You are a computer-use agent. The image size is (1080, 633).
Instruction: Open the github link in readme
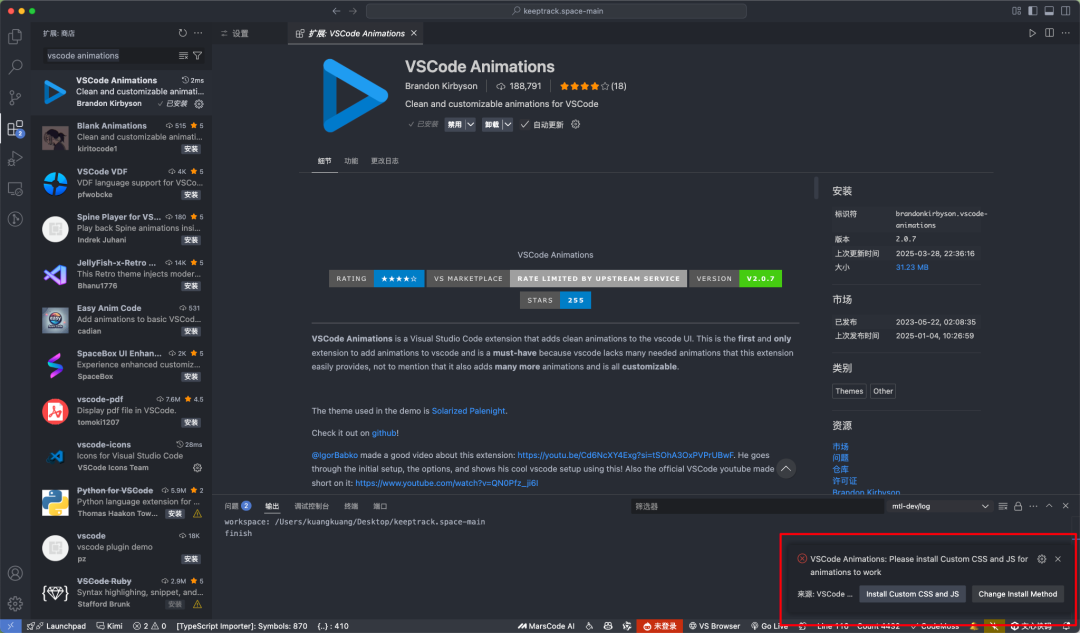pos(384,433)
